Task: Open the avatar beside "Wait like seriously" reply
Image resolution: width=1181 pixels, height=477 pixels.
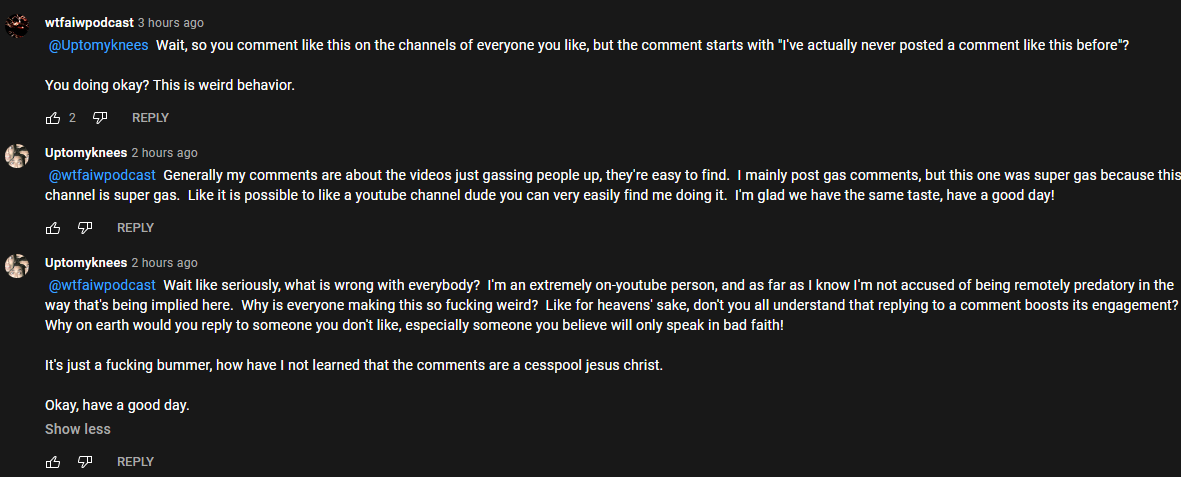Action: click(17, 265)
